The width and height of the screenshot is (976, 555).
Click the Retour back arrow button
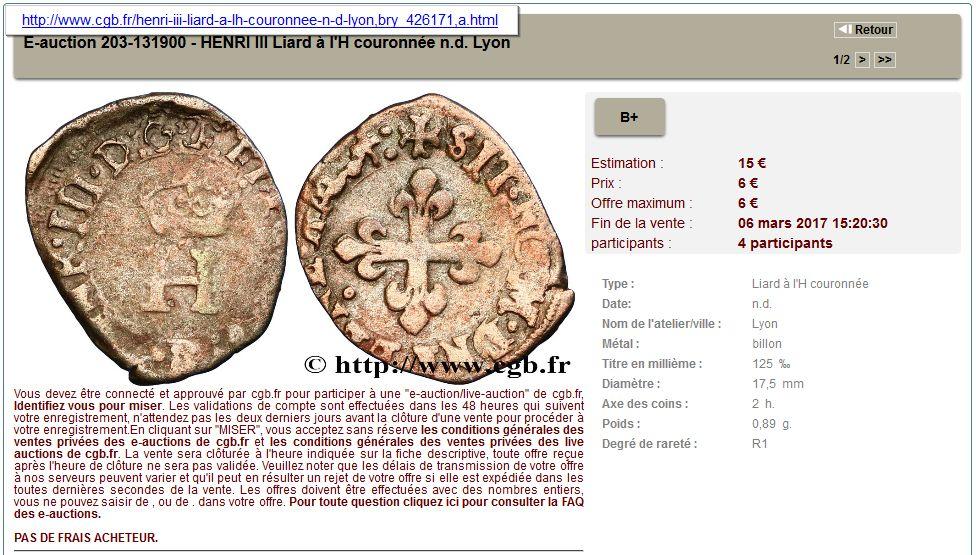click(x=865, y=30)
